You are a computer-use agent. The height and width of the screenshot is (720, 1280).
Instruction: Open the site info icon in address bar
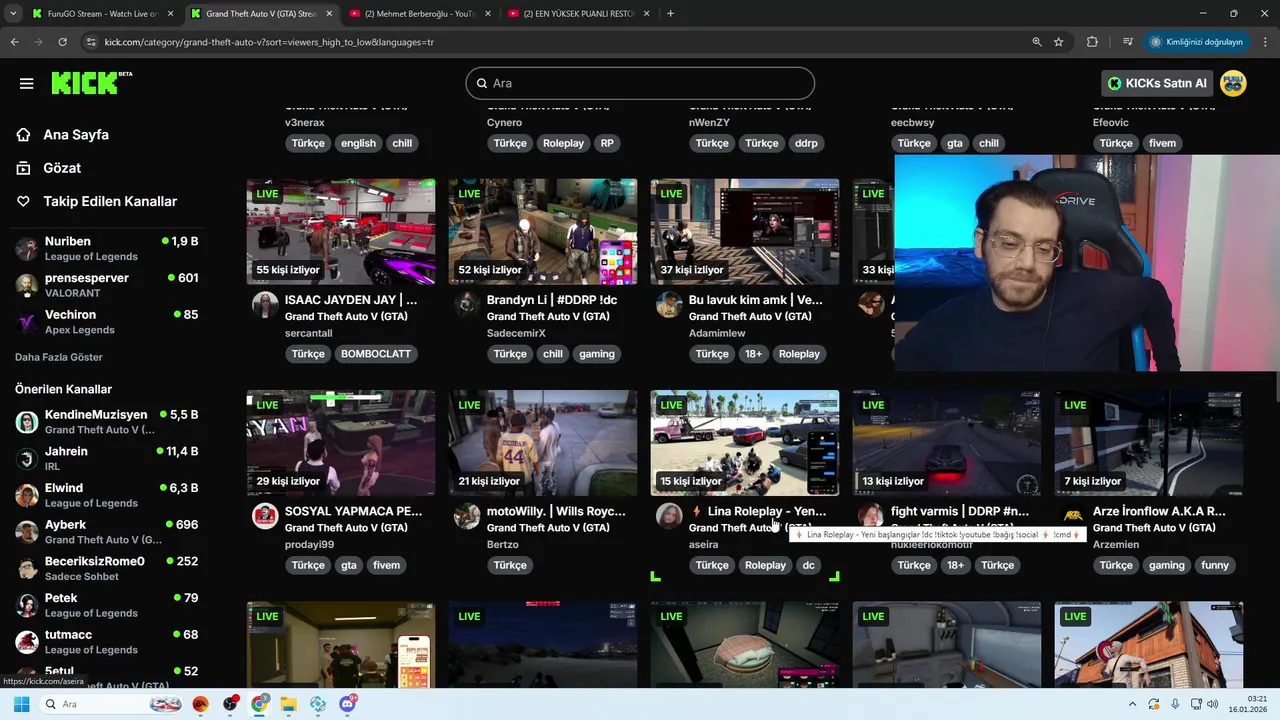(x=91, y=42)
